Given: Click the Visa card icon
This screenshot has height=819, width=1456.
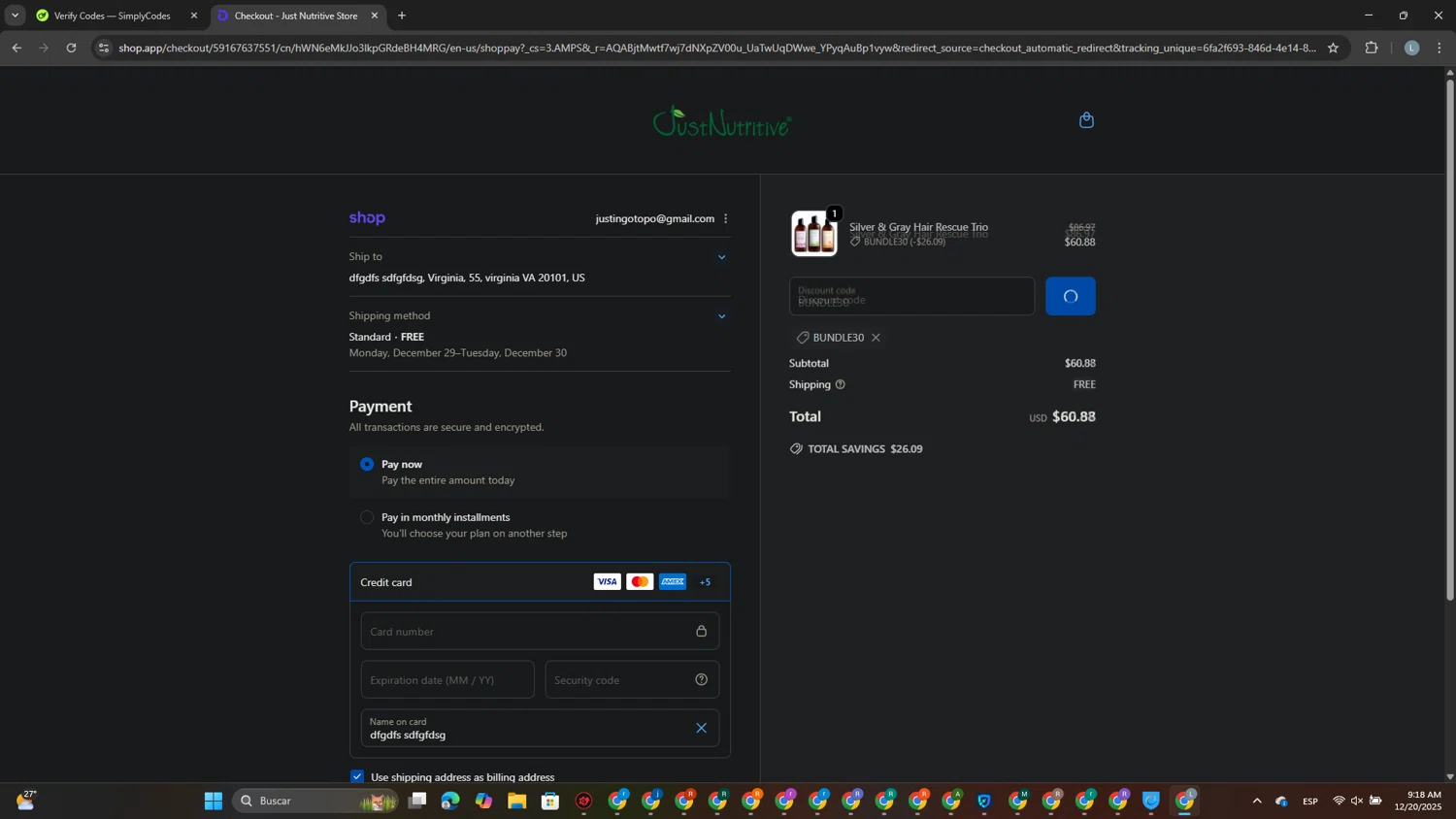Looking at the screenshot, I should click(x=607, y=582).
